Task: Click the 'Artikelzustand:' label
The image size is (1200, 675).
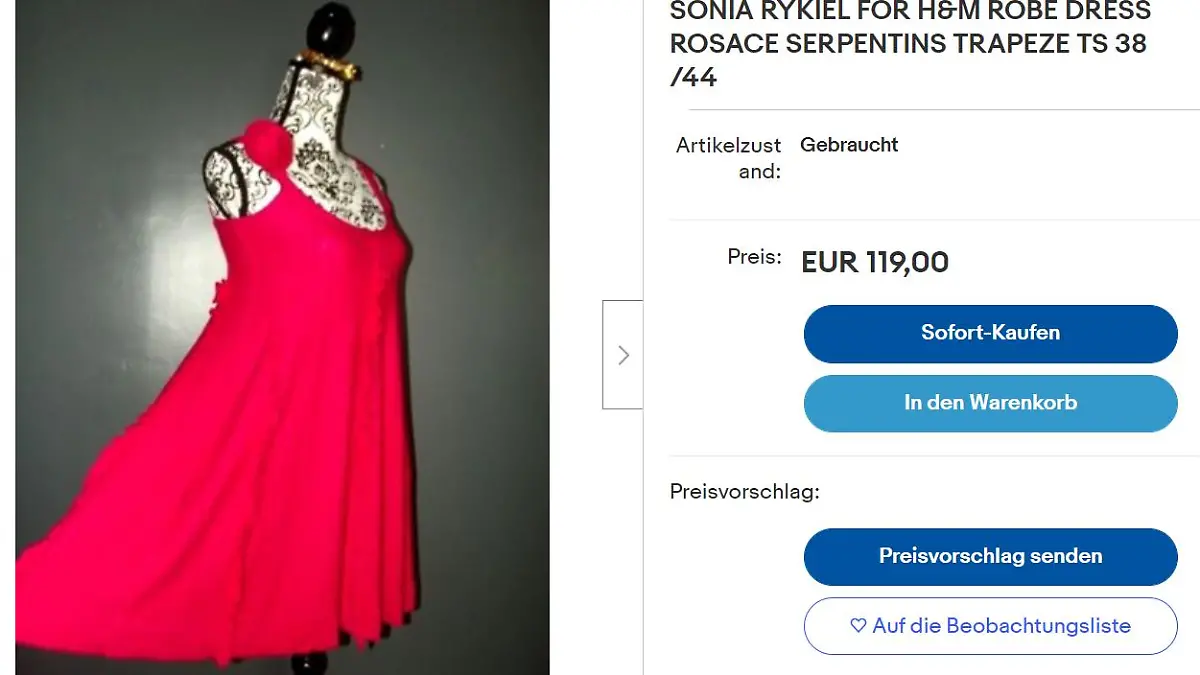Action: coord(728,158)
